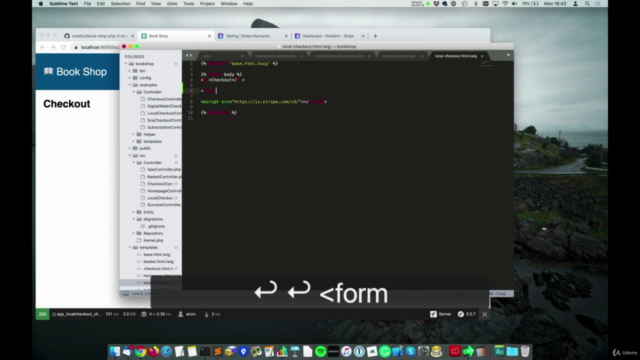This screenshot has width=640, height=360.
Task: Click the Chrome address bar
Action: click(97, 47)
